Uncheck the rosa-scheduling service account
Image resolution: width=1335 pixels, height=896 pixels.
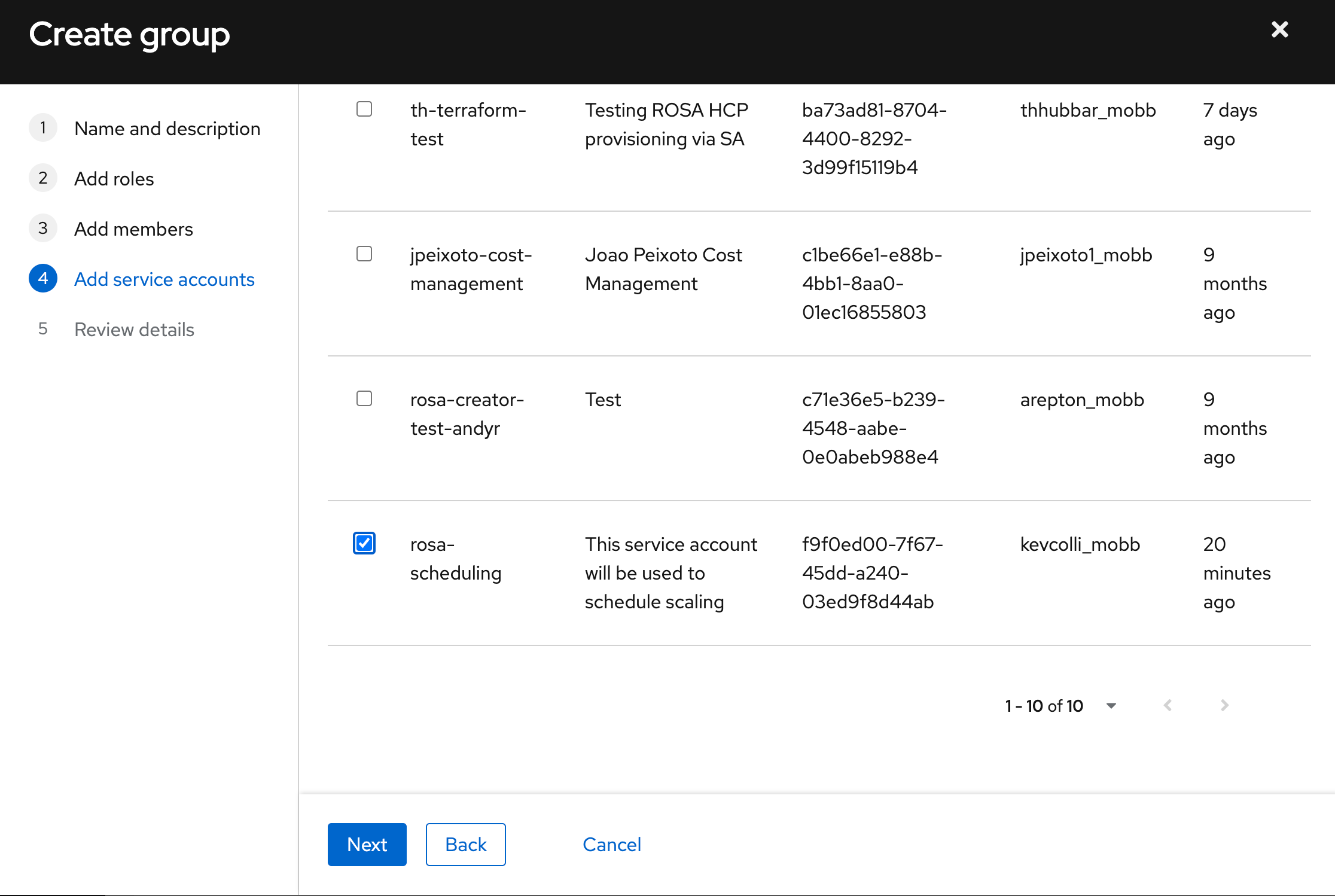coord(364,543)
